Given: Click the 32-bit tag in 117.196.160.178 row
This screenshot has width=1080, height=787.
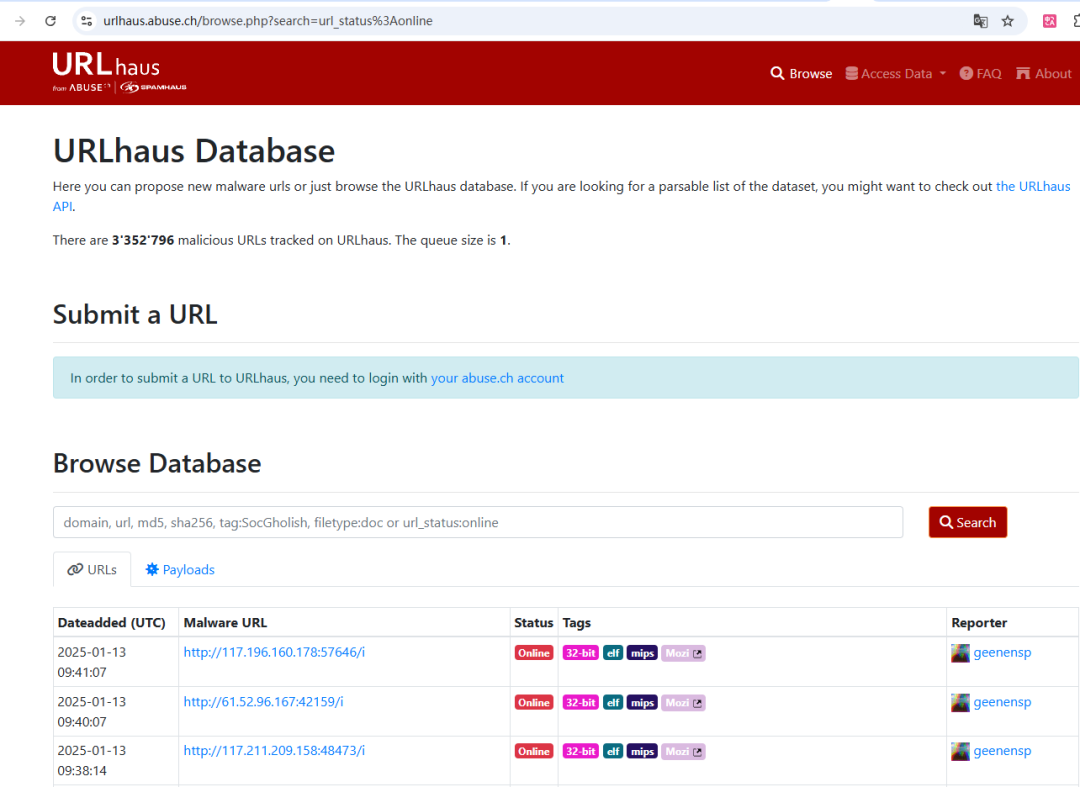Looking at the screenshot, I should pos(581,653).
